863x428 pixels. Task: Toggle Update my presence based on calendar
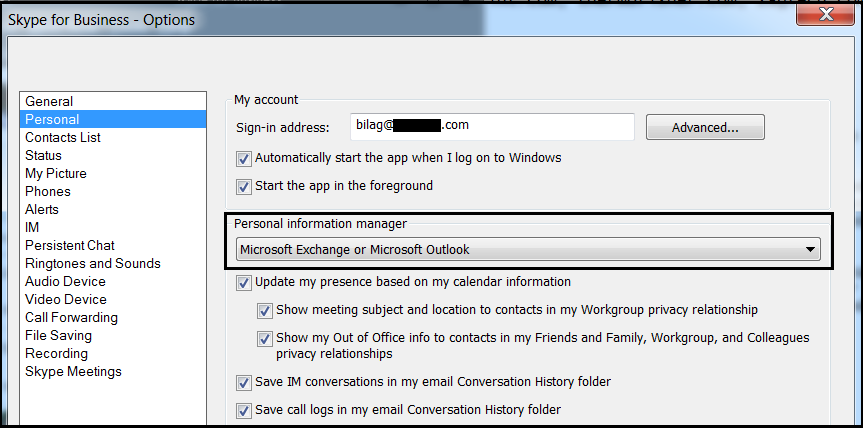(x=244, y=283)
